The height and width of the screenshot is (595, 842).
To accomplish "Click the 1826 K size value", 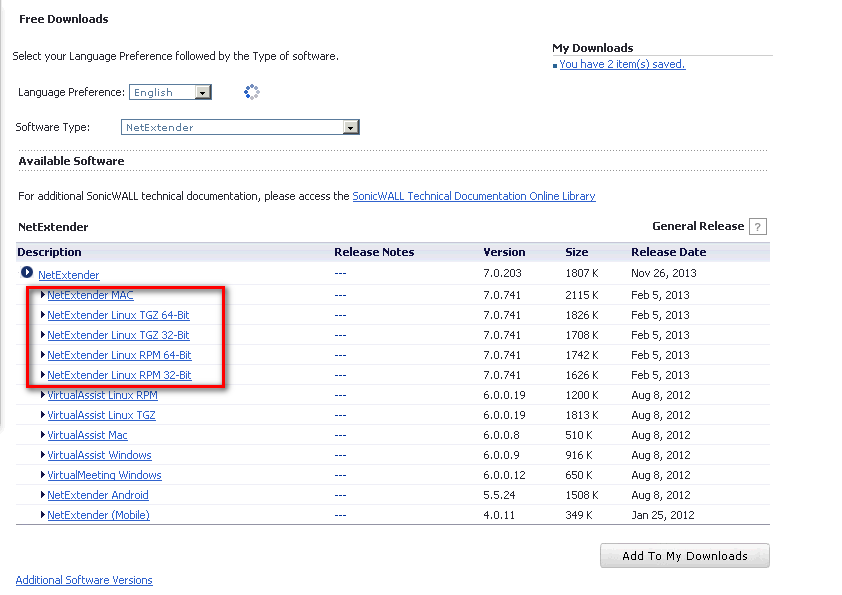I will 582,315.
